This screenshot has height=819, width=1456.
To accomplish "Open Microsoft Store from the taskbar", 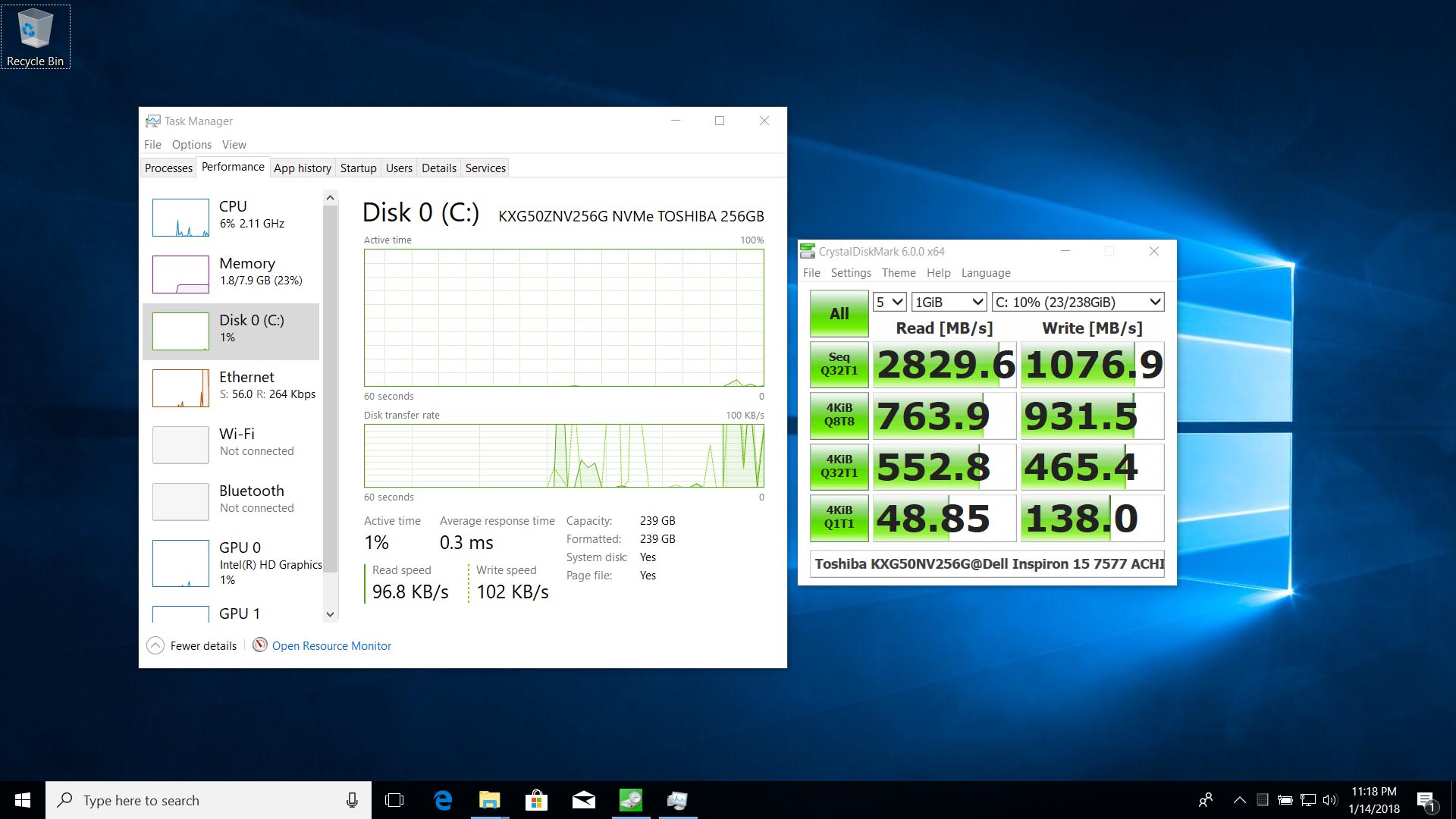I will click(537, 800).
